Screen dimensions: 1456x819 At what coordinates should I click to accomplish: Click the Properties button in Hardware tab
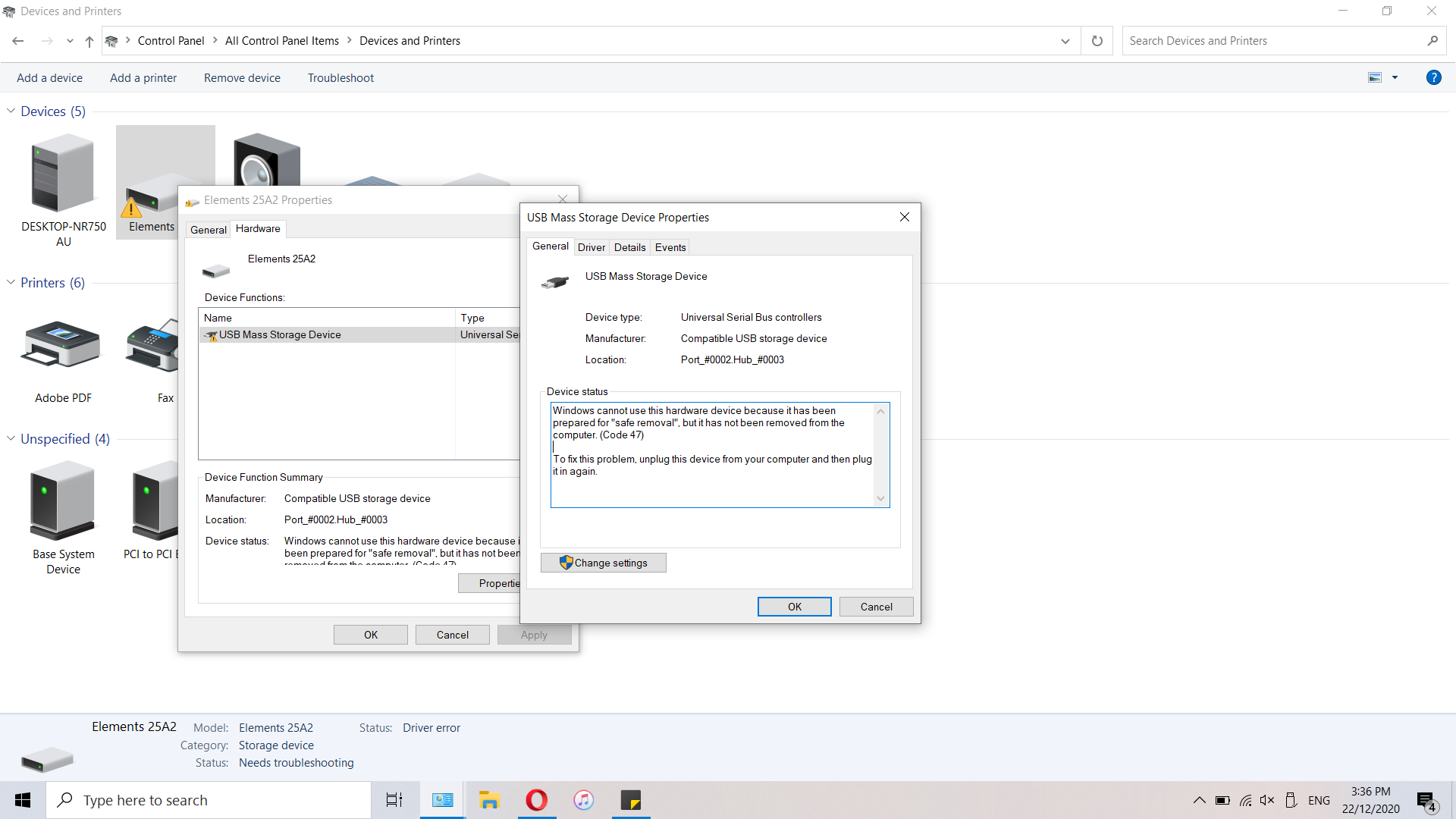489,583
